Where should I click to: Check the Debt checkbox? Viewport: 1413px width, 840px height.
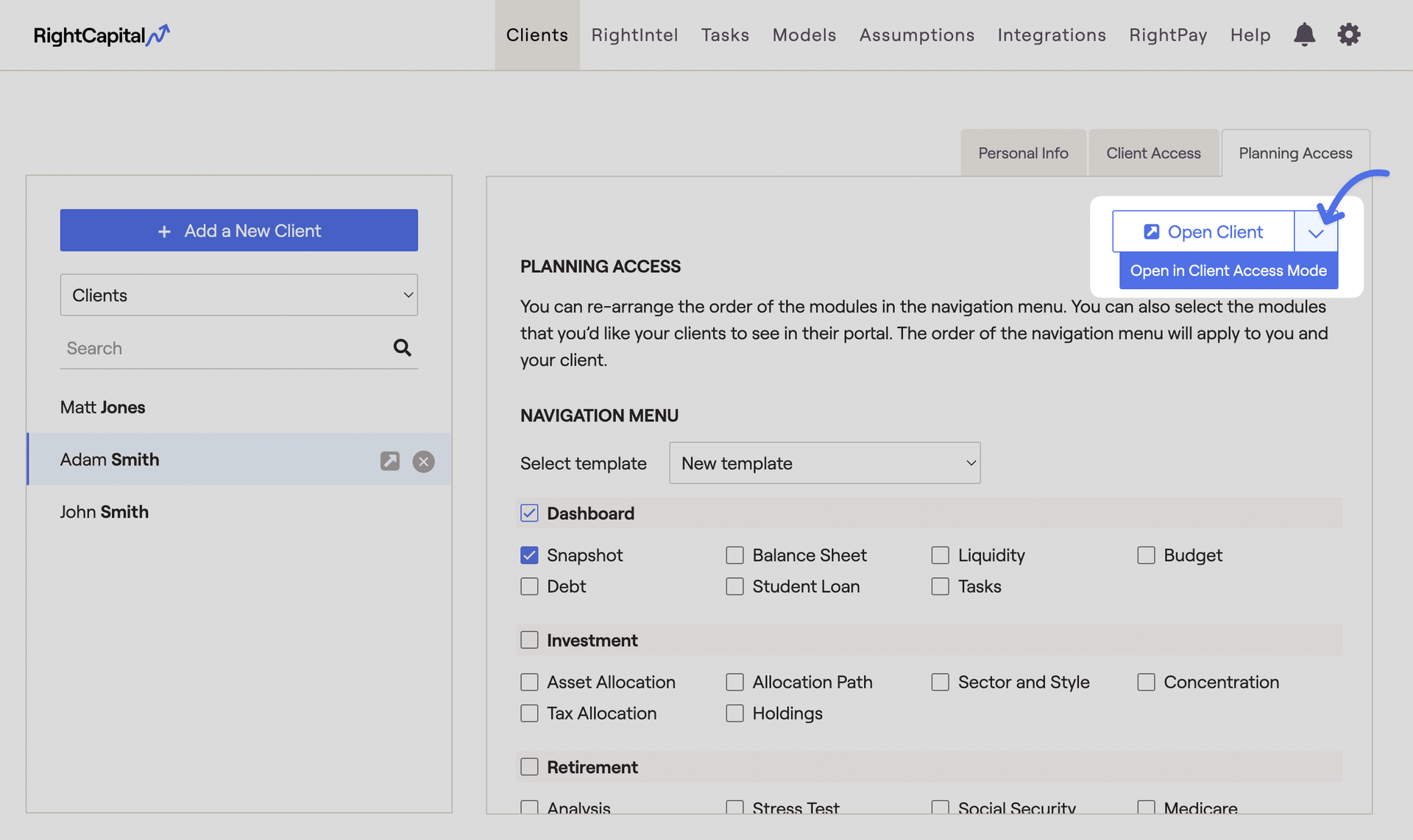click(529, 586)
